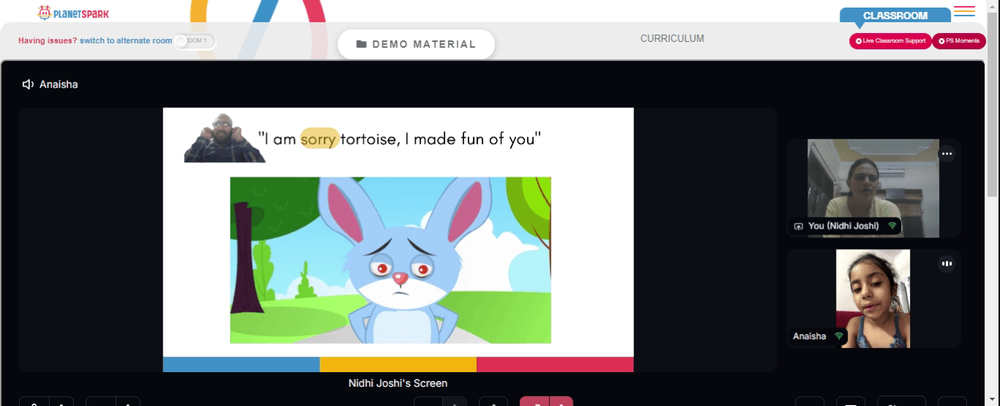Open the tricolor hamburger menu
1000x406 pixels.
(x=964, y=11)
